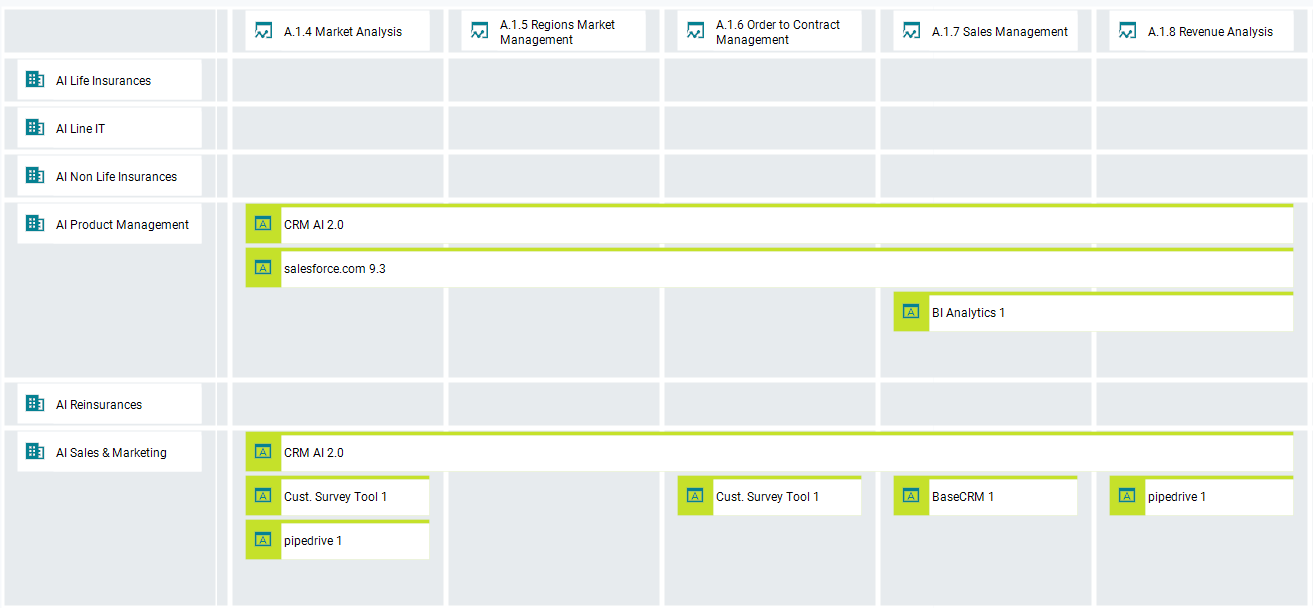Click the chart icon next to A.1.8 Revenue Analysis
The image size is (1313, 608).
[1127, 31]
